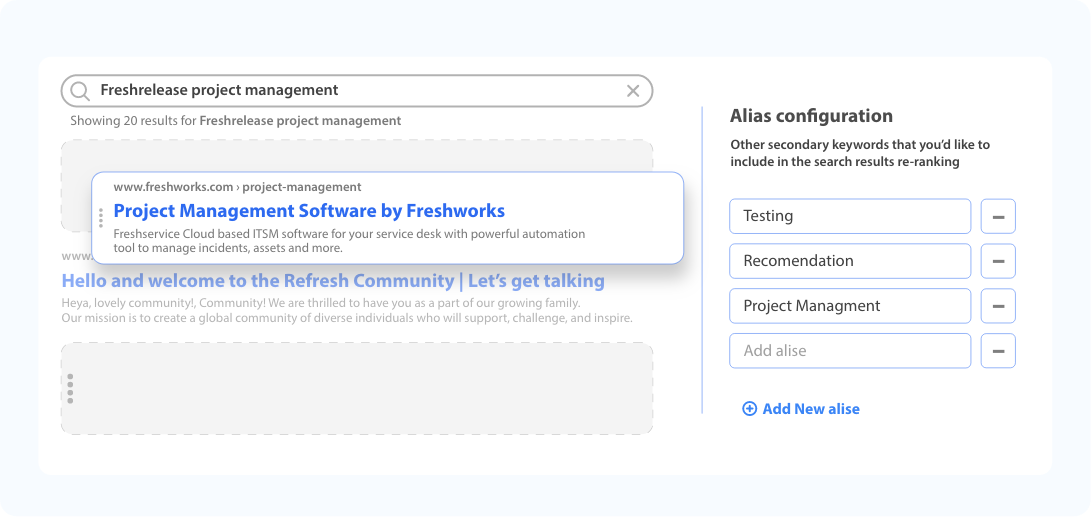1091x517 pixels.
Task: Click the Testing alias field
Action: click(850, 216)
